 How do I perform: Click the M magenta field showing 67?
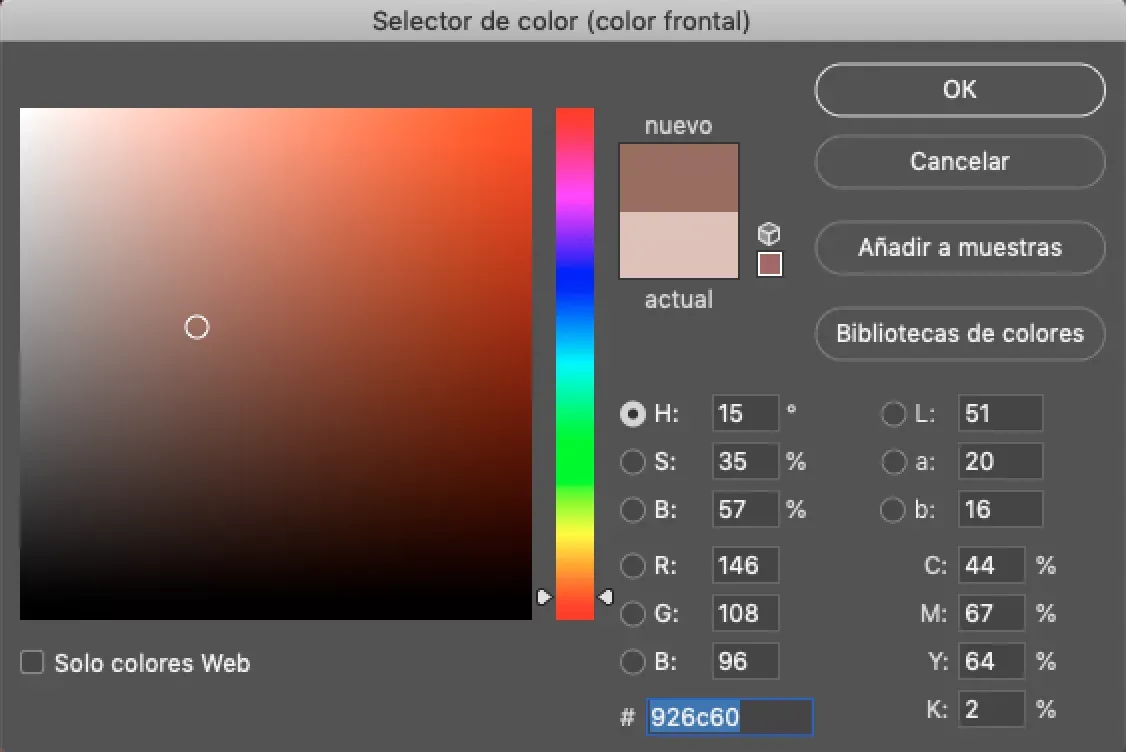tap(991, 613)
